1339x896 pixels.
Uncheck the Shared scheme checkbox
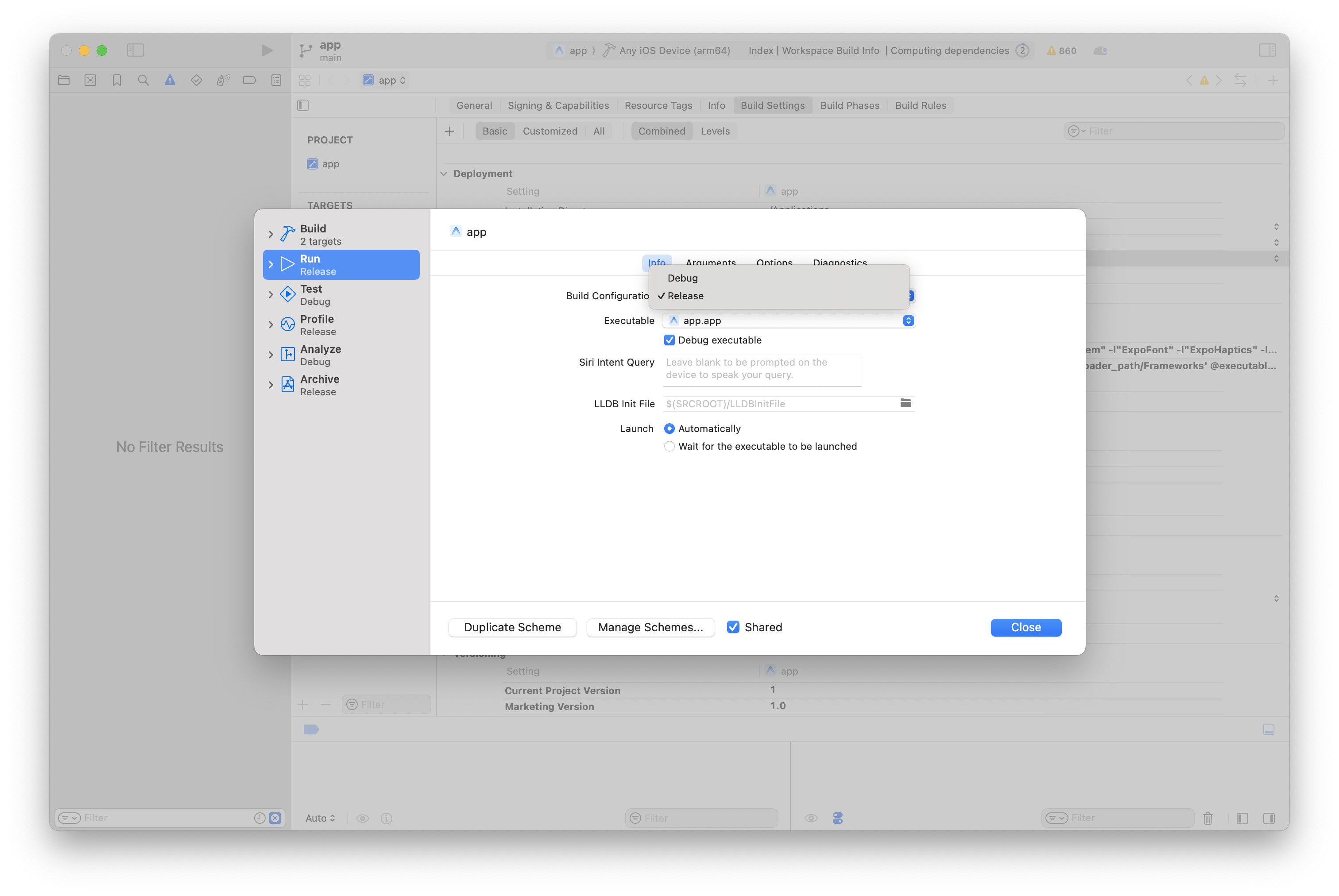733,627
